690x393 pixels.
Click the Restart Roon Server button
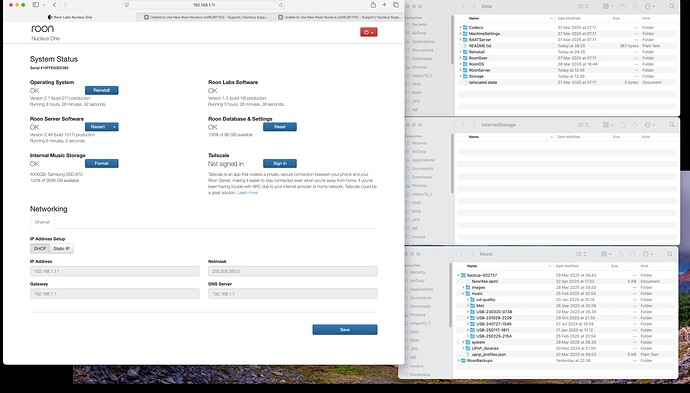98,127
